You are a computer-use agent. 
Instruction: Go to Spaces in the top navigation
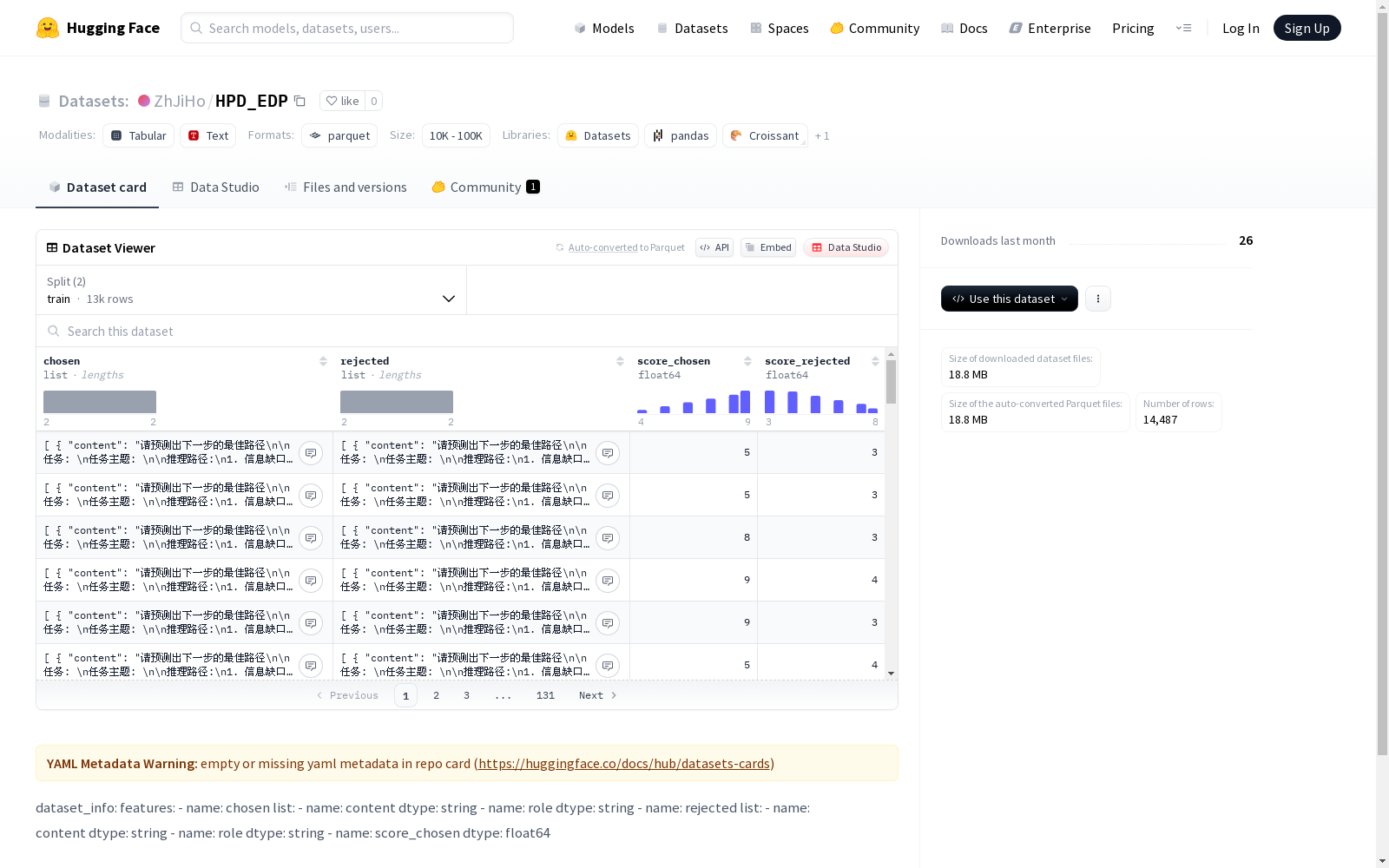pos(780,28)
